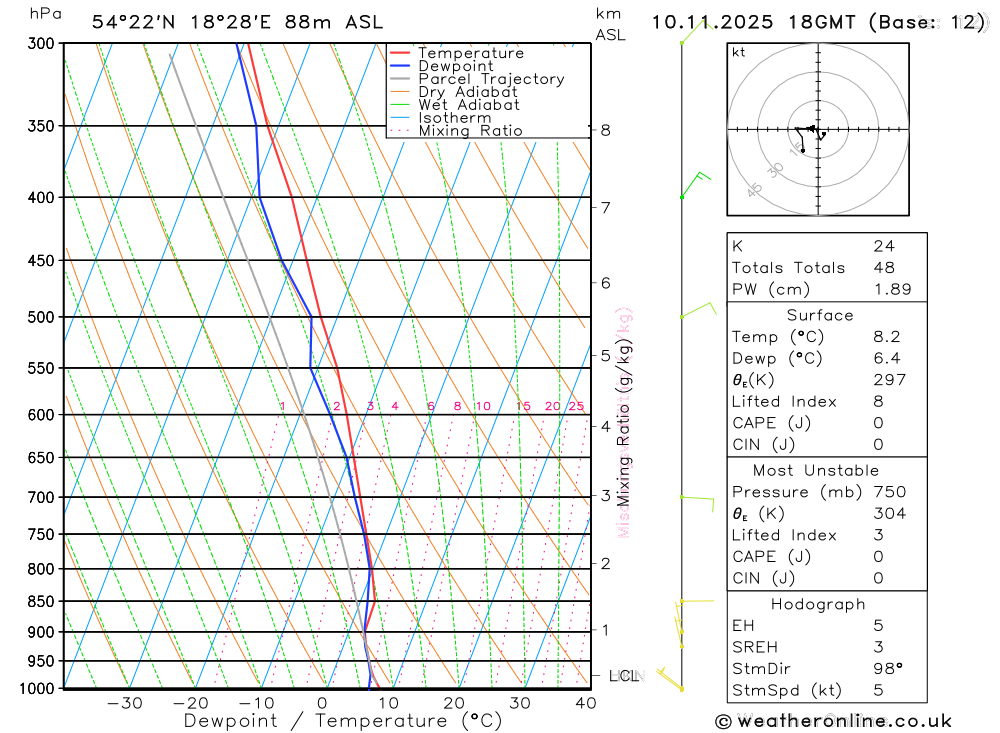Click the 4 km altitude label
The height and width of the screenshot is (733, 1000).
(x=605, y=426)
